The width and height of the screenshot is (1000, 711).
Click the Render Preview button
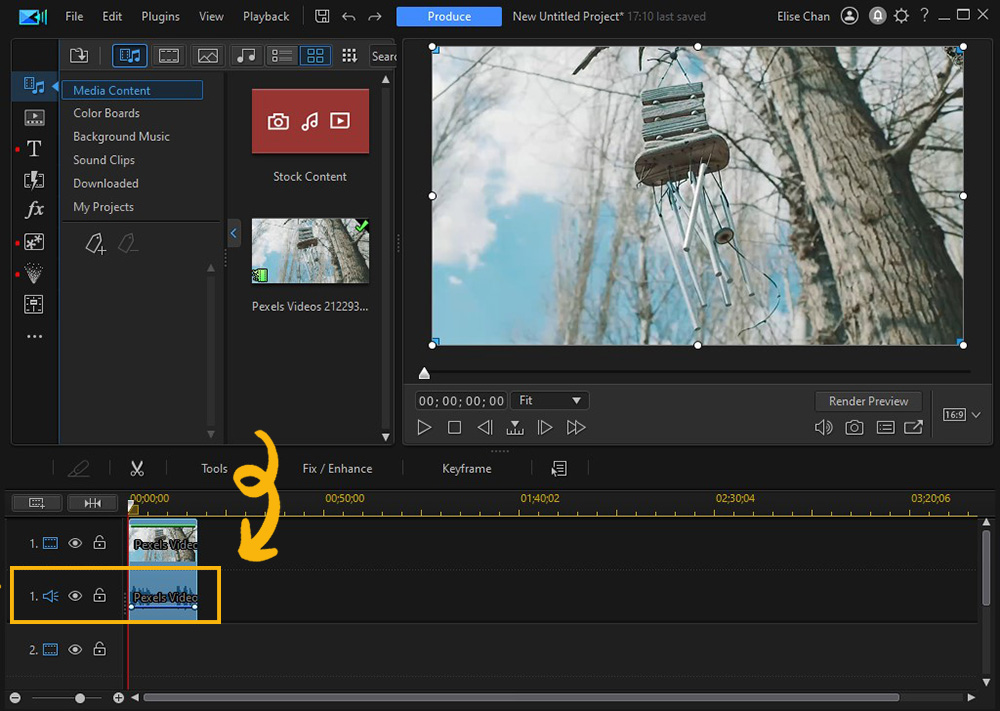pyautogui.click(x=868, y=400)
